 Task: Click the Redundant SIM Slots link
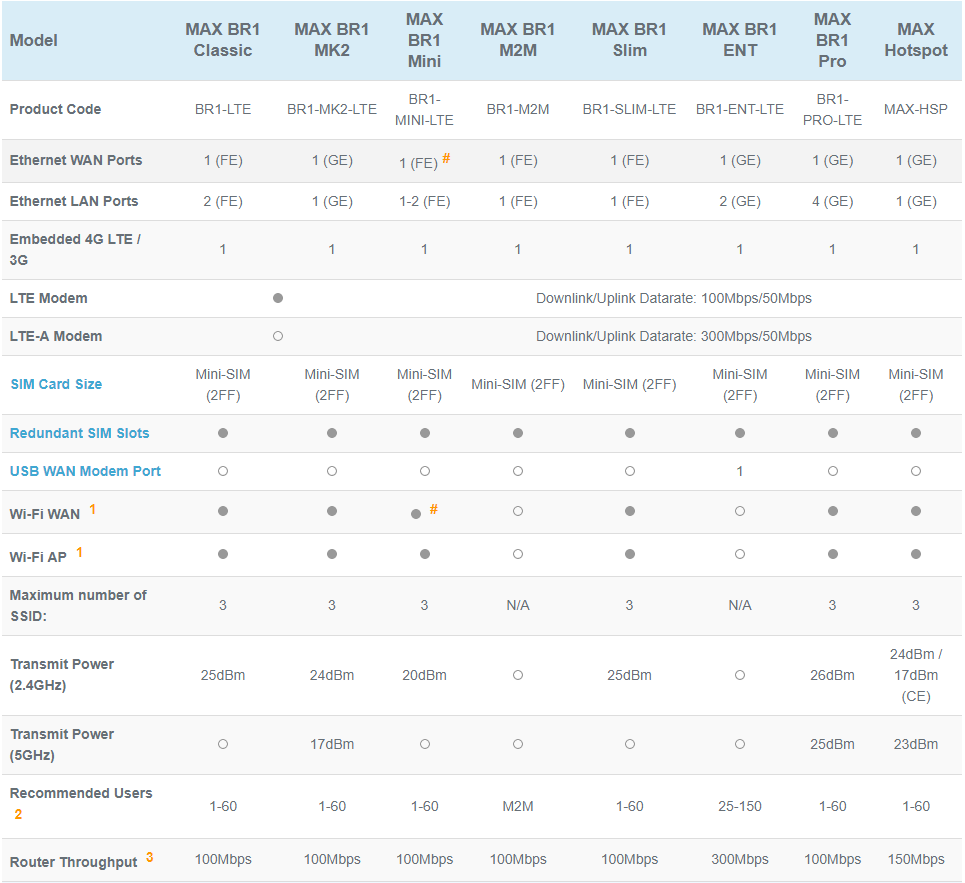(x=79, y=433)
